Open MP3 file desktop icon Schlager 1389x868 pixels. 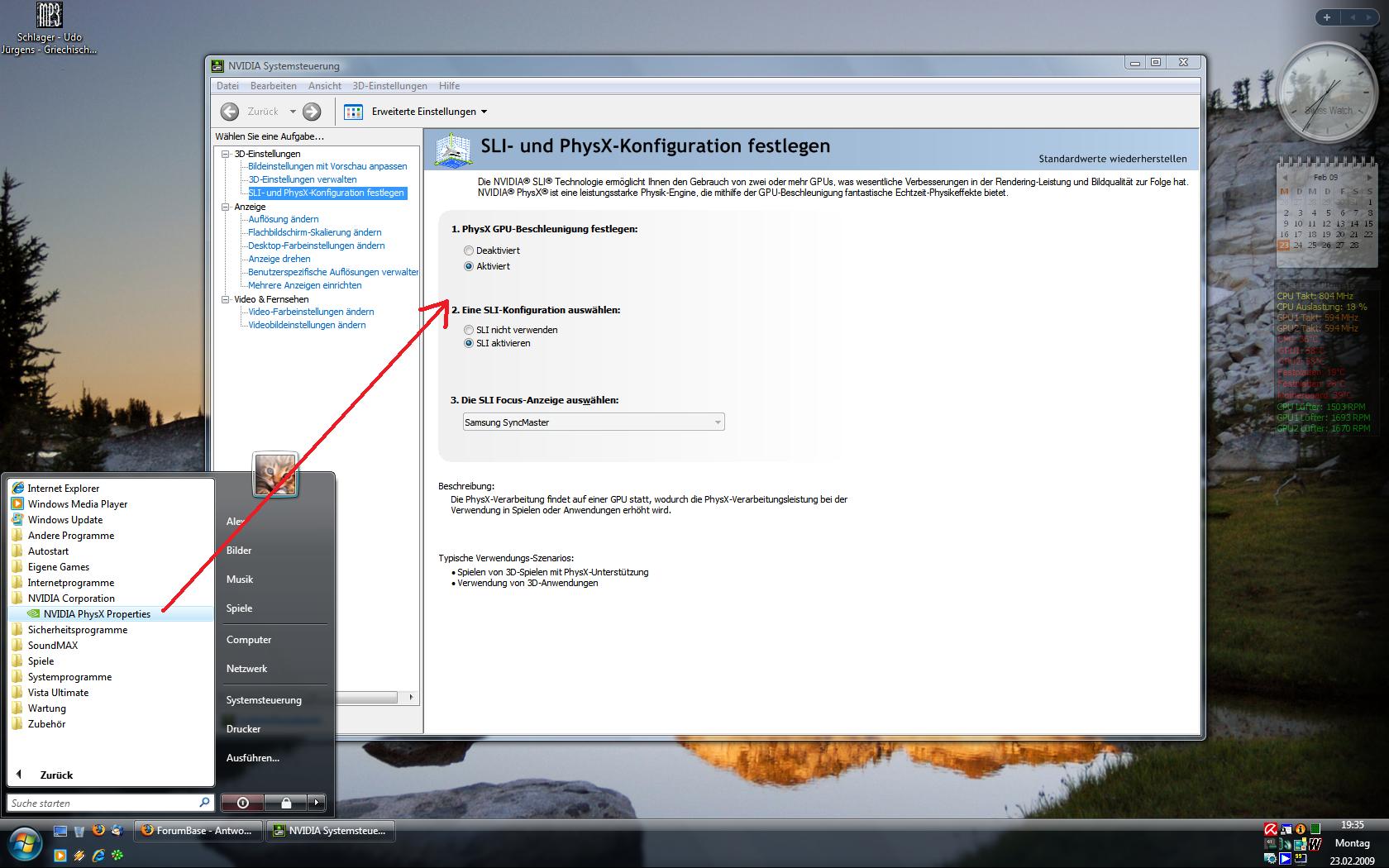pos(50,29)
